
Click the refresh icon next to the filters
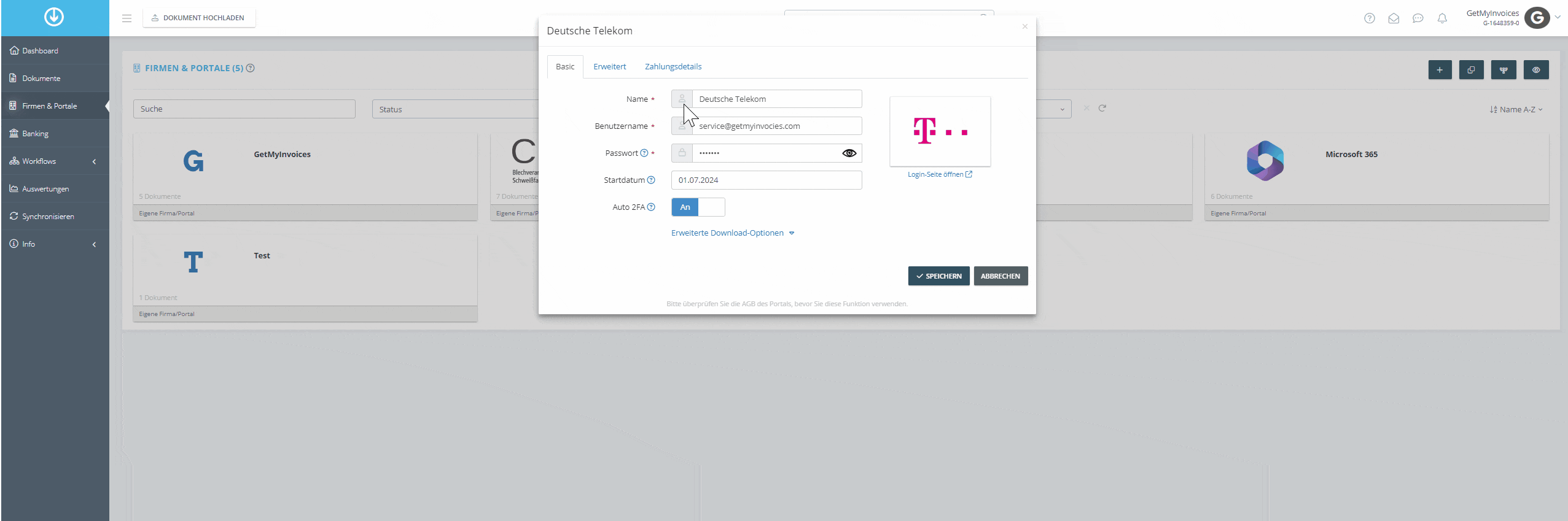[1102, 108]
